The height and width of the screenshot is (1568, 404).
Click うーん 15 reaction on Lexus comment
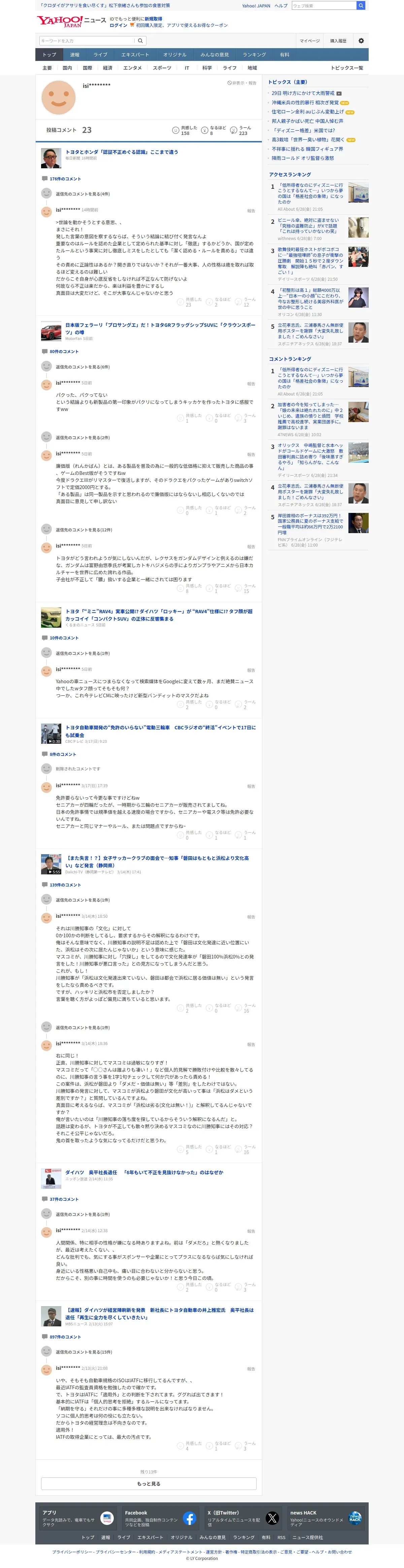(245, 589)
